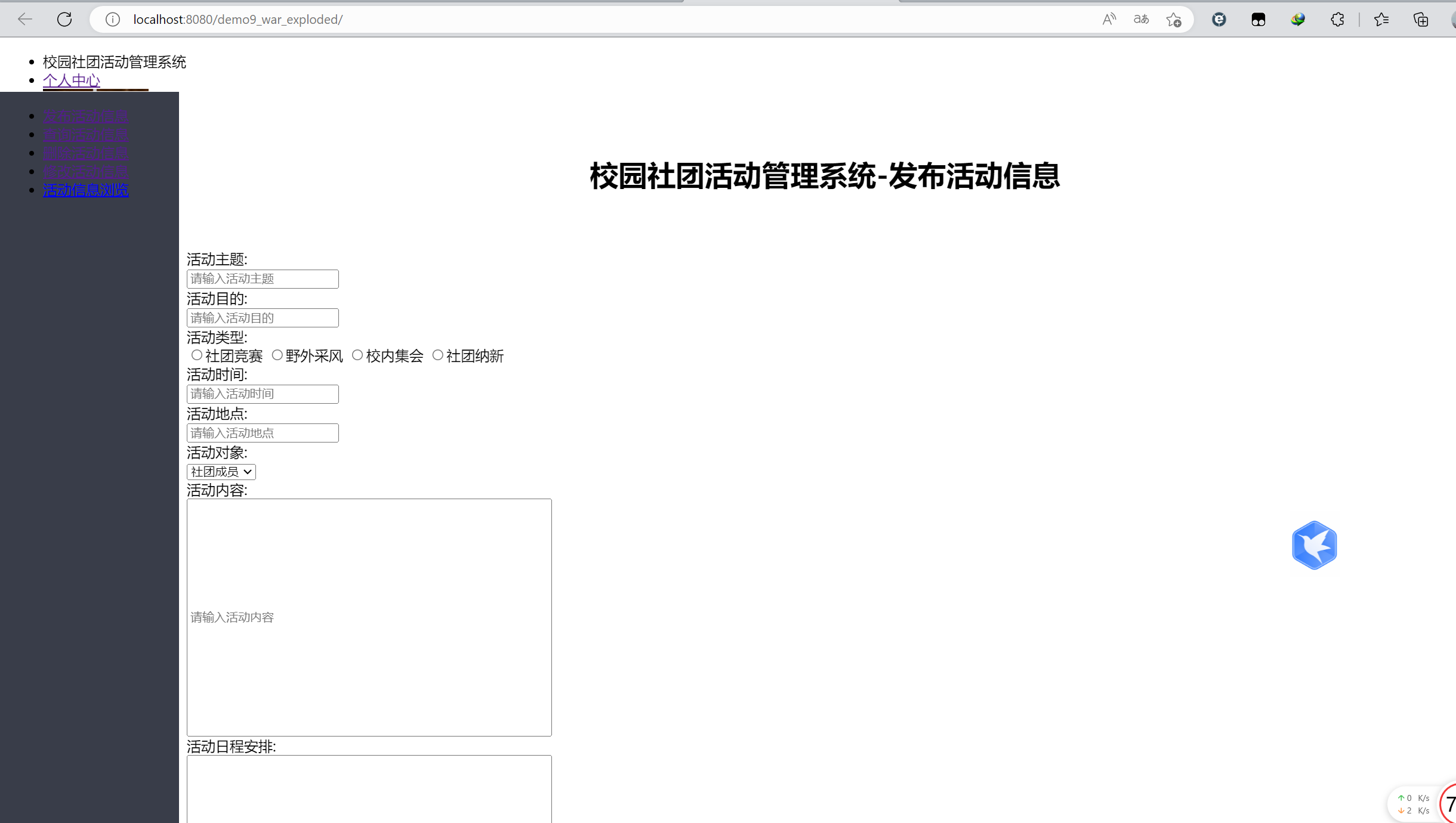Click the browser refresh icon
The image size is (1456, 823).
tap(64, 19)
